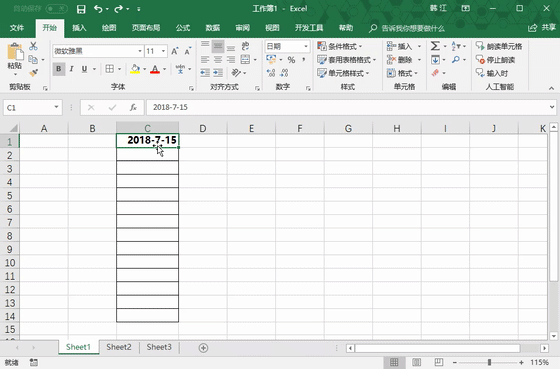Screen dimensions: 560x369
Task: Click the 共享 share button
Action: pyautogui.click(x=542, y=28)
